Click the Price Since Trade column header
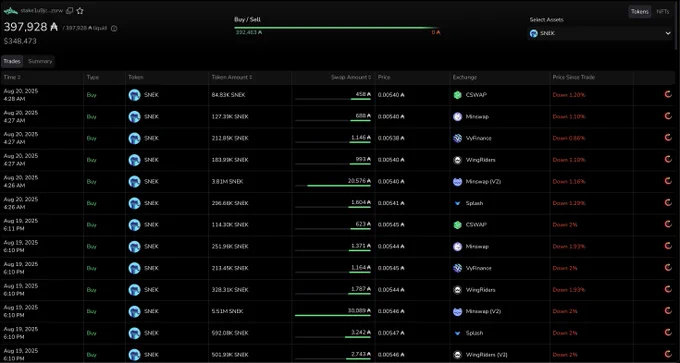680x363 pixels. pyautogui.click(x=573, y=77)
